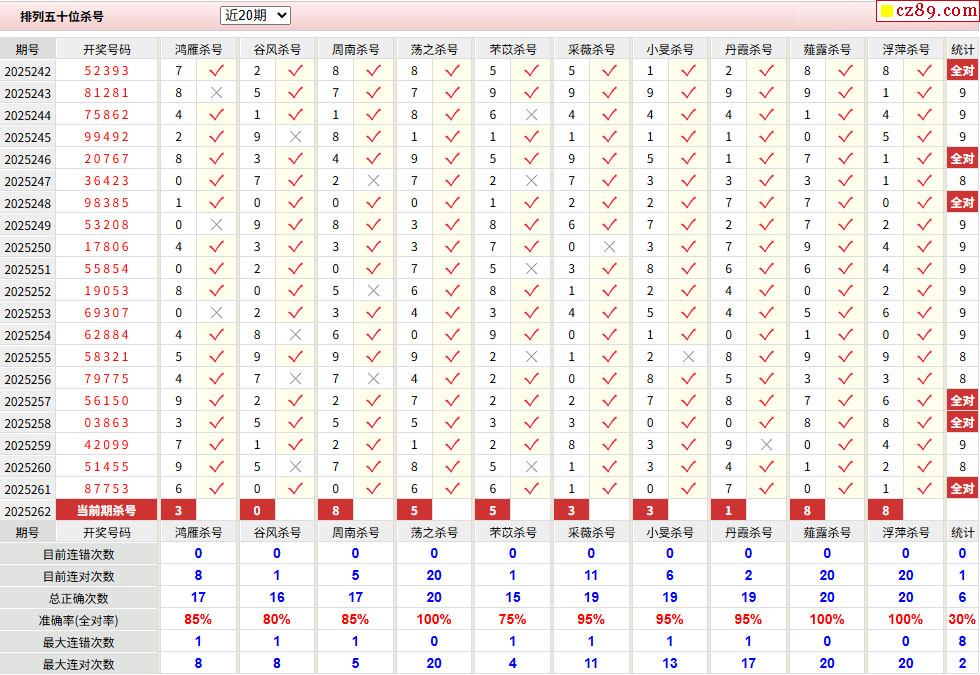Click the X mark in row 2025260 under 芣苡杀号
This screenshot has height=675, width=980.
[531, 467]
